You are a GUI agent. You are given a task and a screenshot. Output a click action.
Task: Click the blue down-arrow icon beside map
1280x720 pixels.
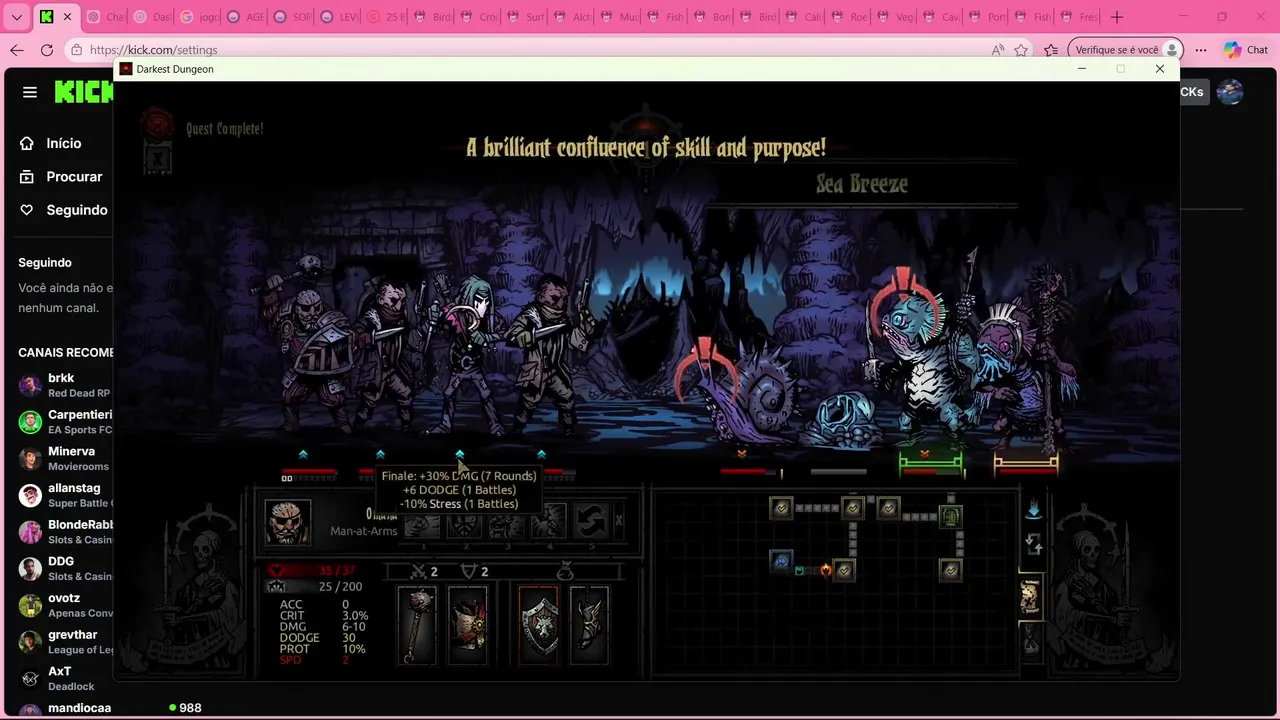coord(1033,510)
